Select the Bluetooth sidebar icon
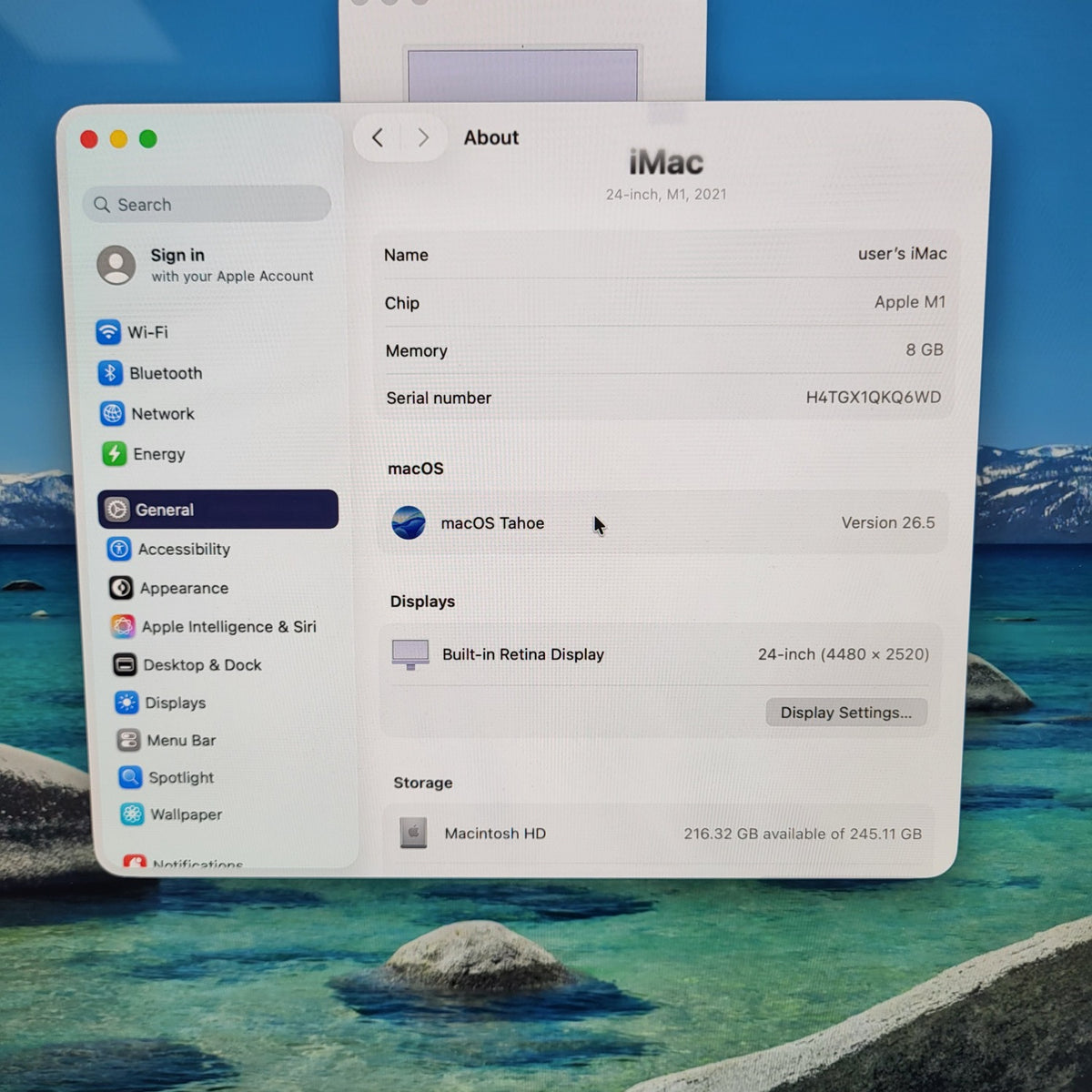Screen dimensions: 1092x1092 point(110,373)
